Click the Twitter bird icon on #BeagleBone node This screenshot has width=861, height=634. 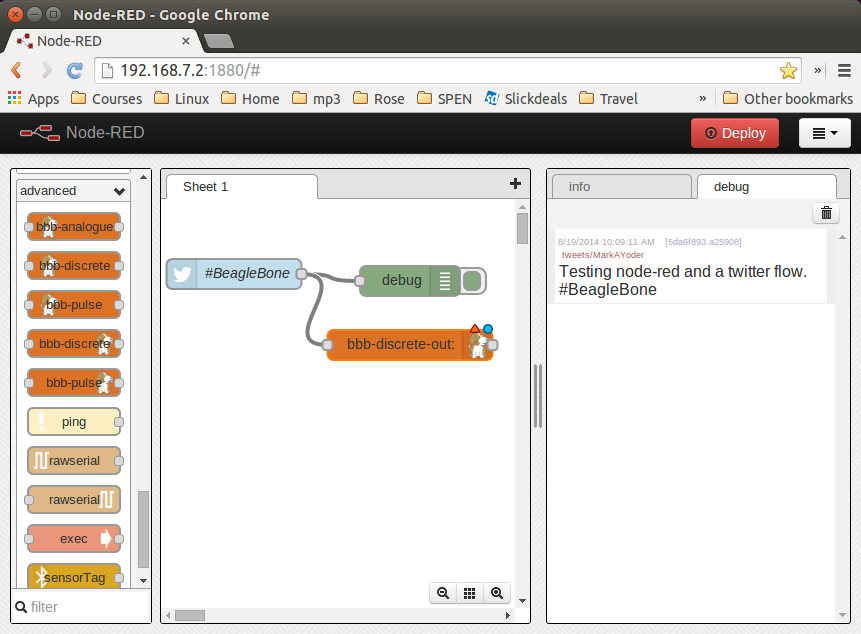click(x=182, y=274)
